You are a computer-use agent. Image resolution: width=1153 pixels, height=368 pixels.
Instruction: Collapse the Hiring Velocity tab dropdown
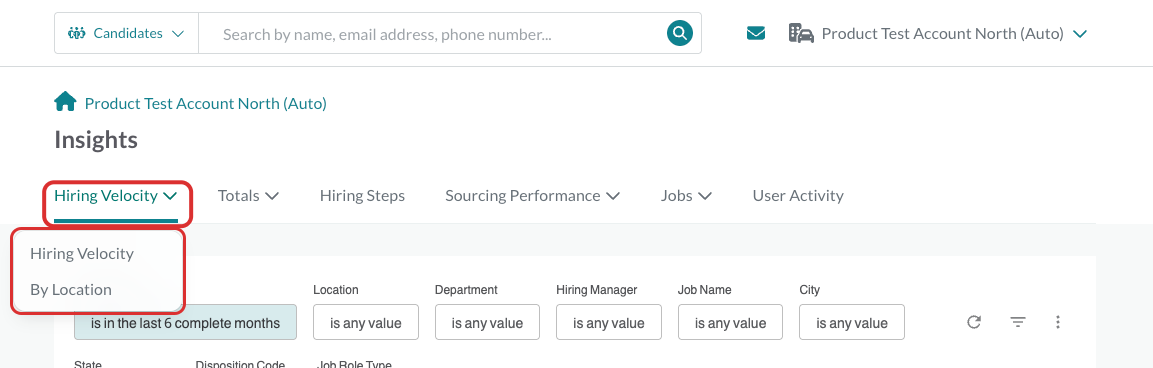pyautogui.click(x=116, y=196)
